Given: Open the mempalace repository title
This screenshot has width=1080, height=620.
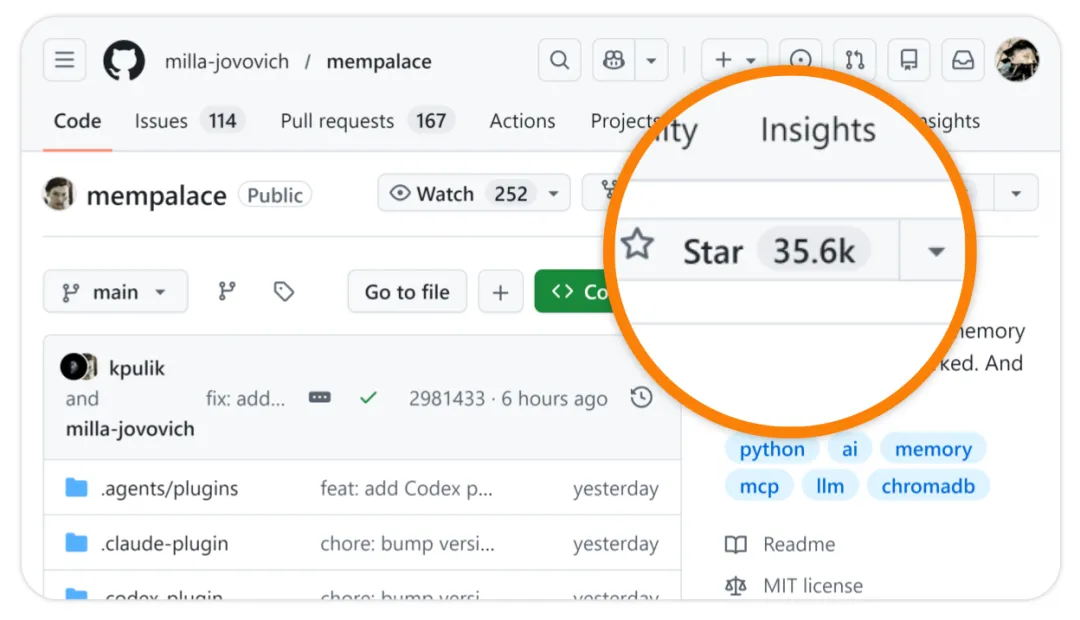Looking at the screenshot, I should (x=156, y=196).
